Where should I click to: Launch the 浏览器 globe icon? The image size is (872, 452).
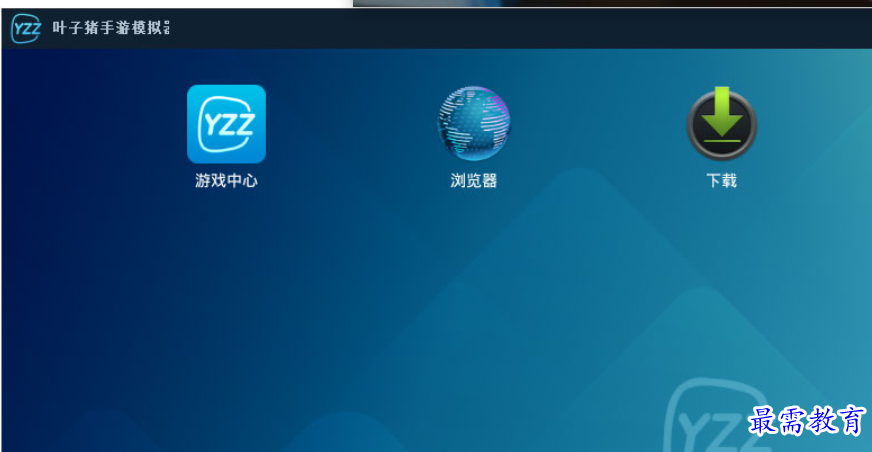point(474,123)
